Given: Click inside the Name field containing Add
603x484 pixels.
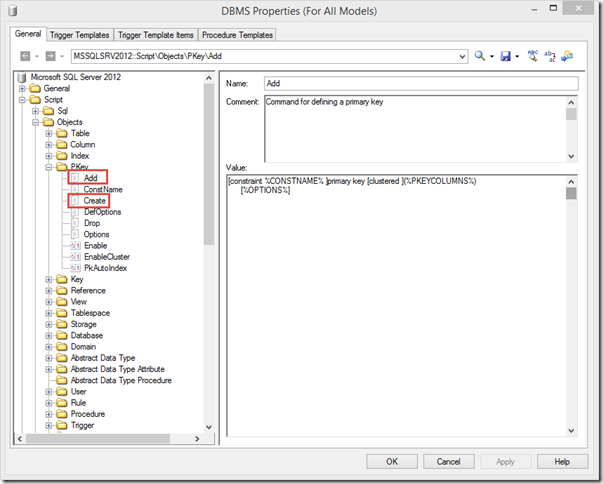Looking at the screenshot, I should 421,83.
